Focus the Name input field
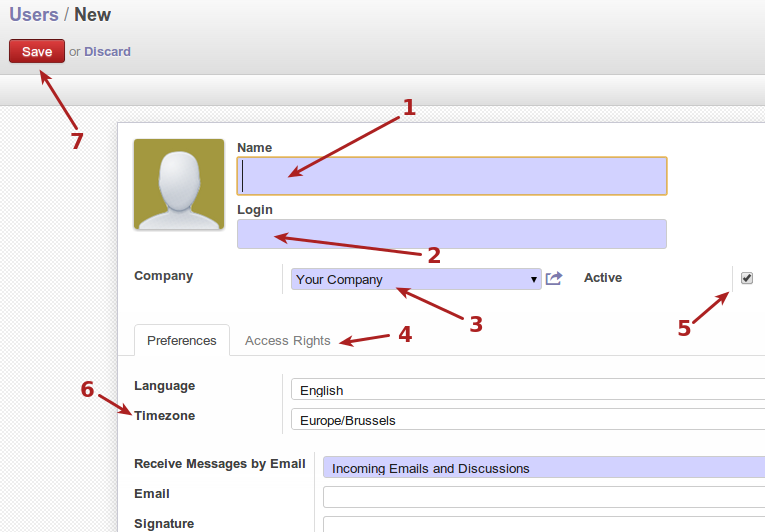The height and width of the screenshot is (532, 765). (x=452, y=176)
